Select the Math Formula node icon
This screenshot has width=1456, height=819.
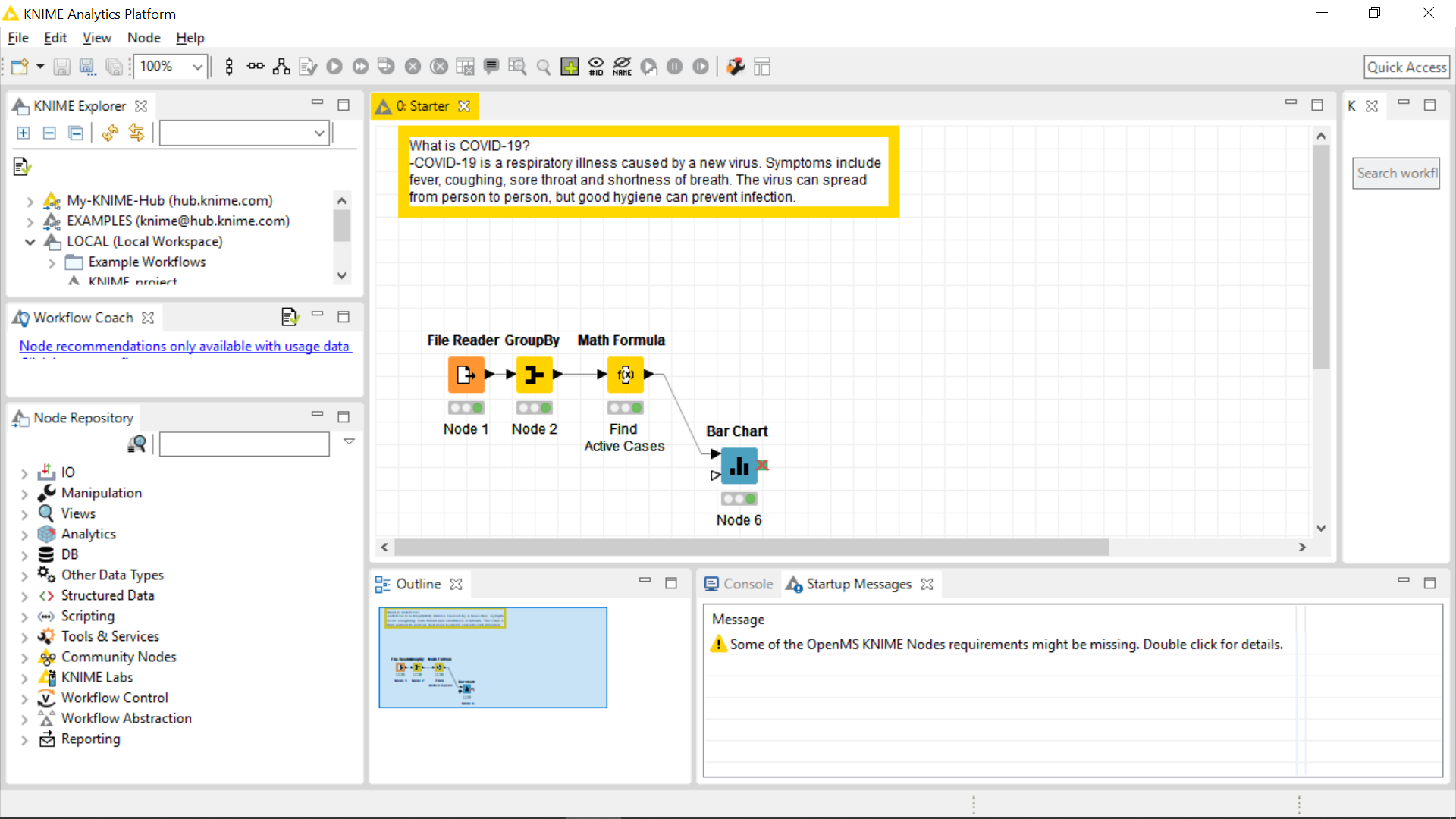[x=625, y=375]
